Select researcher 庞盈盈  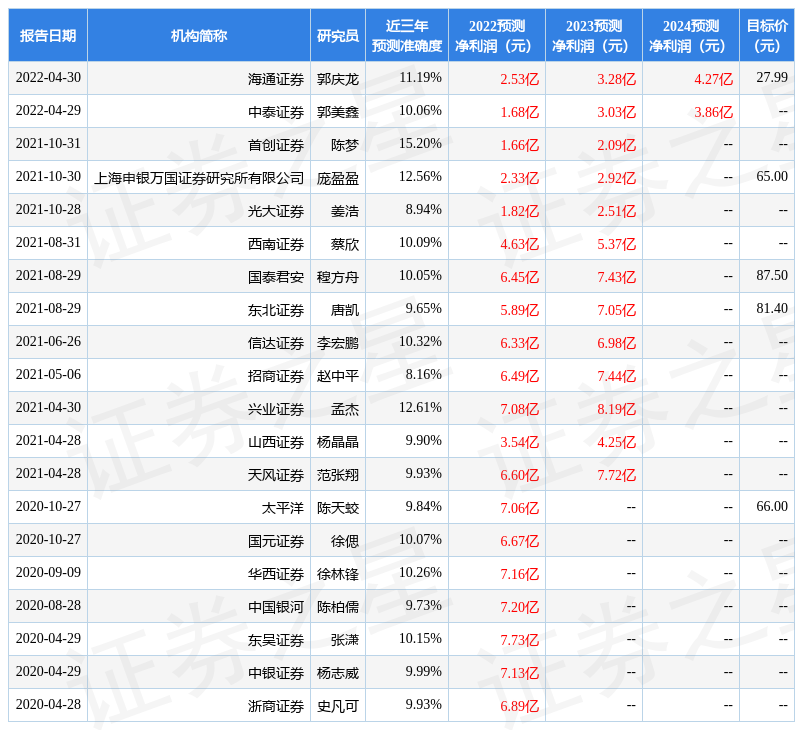338,178
